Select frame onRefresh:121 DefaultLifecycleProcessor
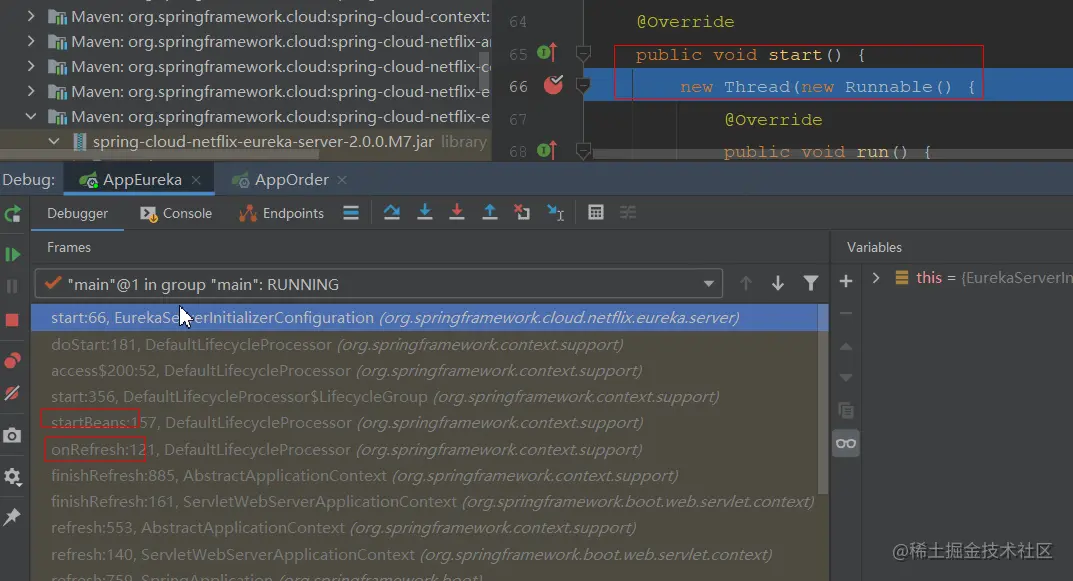The height and width of the screenshot is (581, 1073). (424, 450)
